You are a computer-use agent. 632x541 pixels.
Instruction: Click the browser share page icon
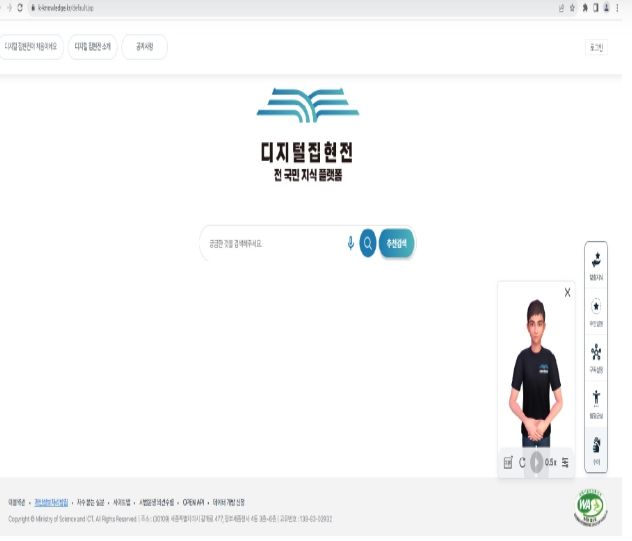point(561,8)
